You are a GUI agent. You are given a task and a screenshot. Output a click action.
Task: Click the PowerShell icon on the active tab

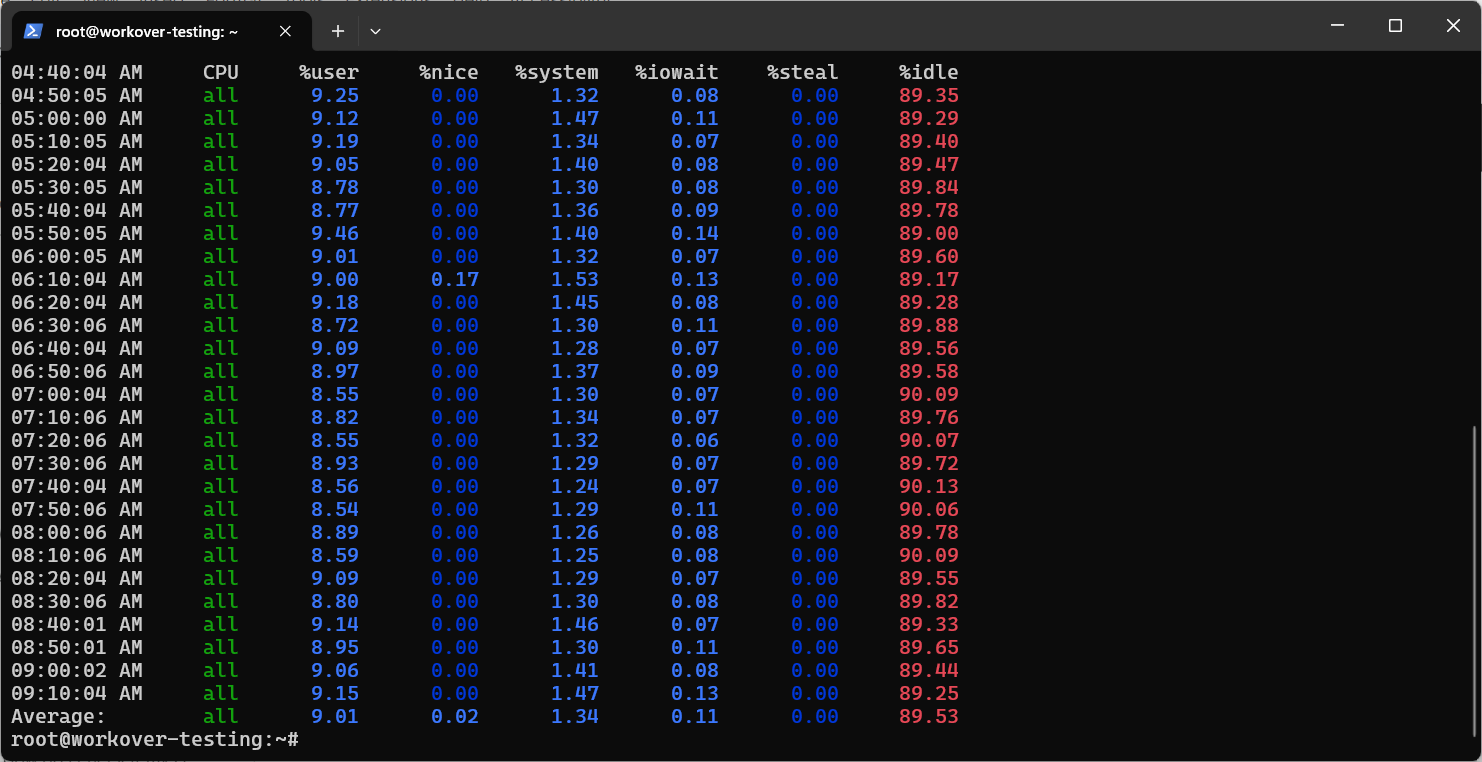[x=33, y=31]
